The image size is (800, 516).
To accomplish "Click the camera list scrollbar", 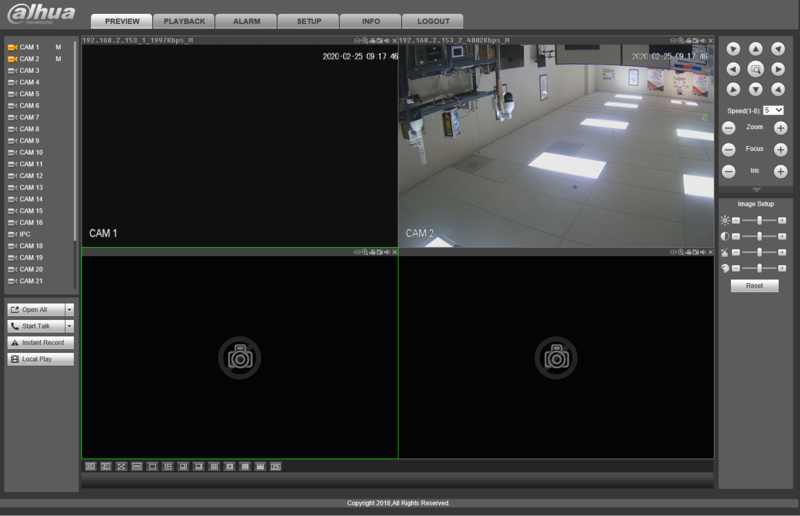I will 75,140.
